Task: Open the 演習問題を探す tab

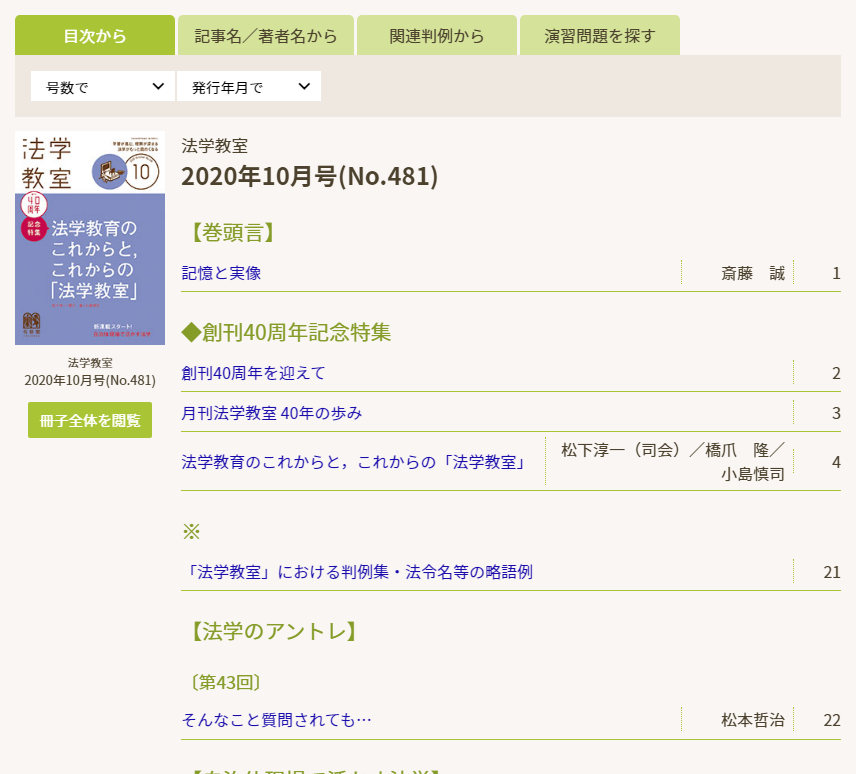Action: pos(599,35)
